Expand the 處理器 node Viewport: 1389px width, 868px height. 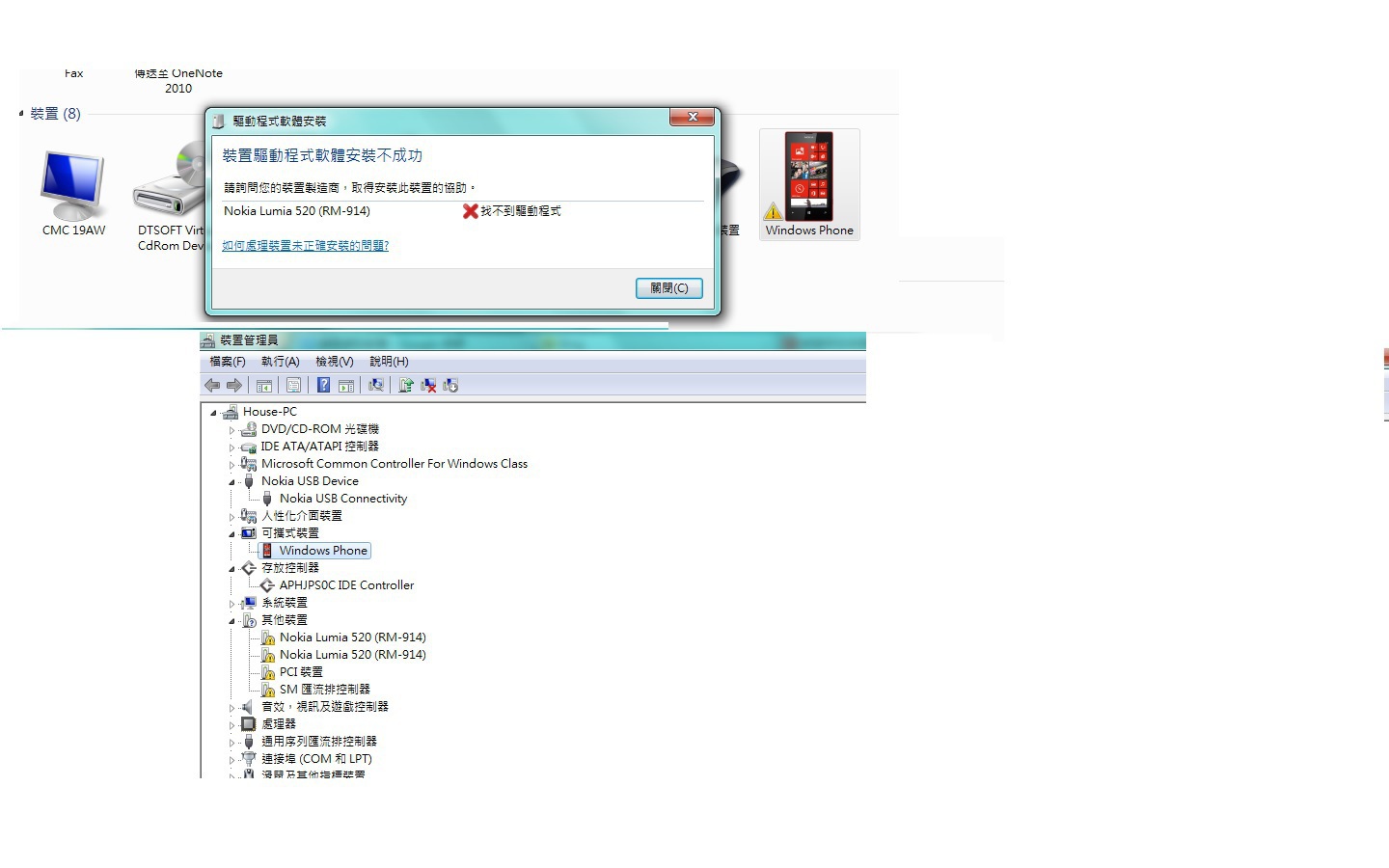coord(231,725)
